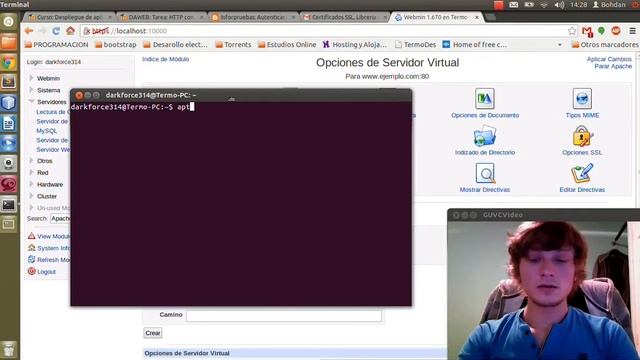Open LibreOffice Writer dock icon
This screenshot has height=360, width=640.
[x=9, y=123]
